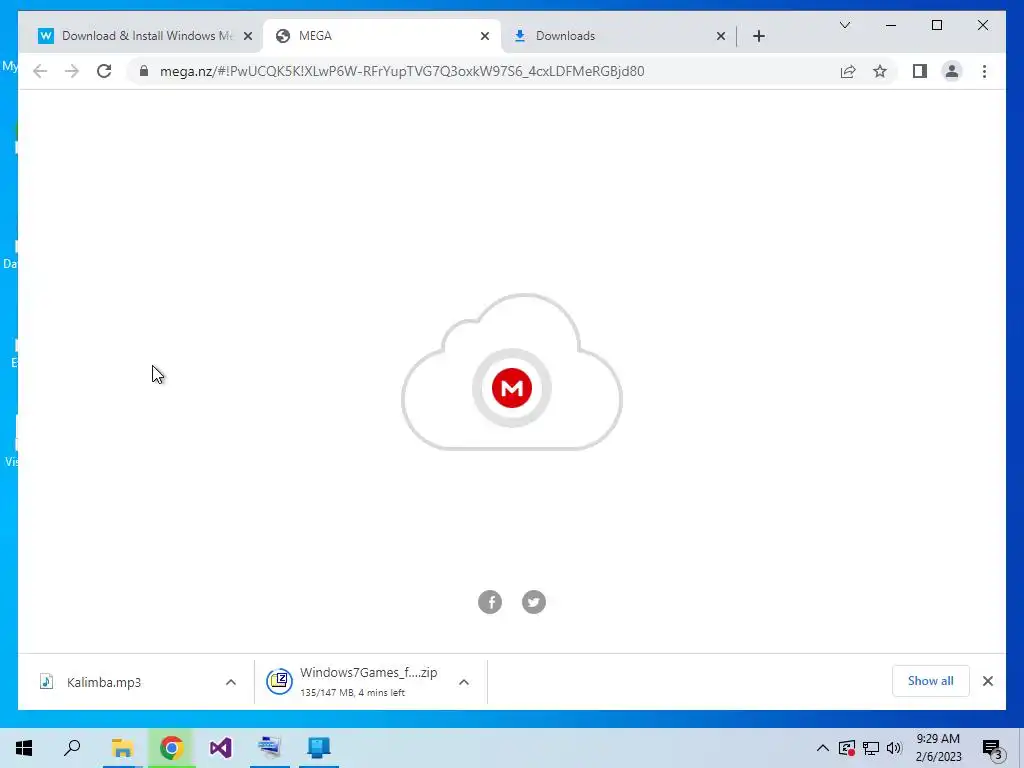Image resolution: width=1024 pixels, height=768 pixels.
Task: Click the volume tray icon
Action: (894, 748)
